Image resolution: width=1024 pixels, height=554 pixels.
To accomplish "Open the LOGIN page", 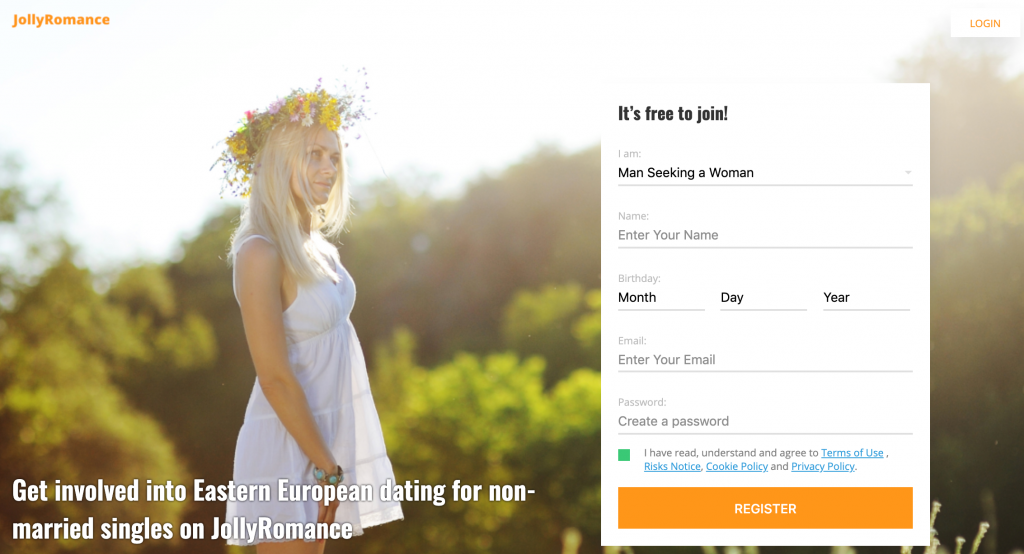I will click(x=985, y=24).
